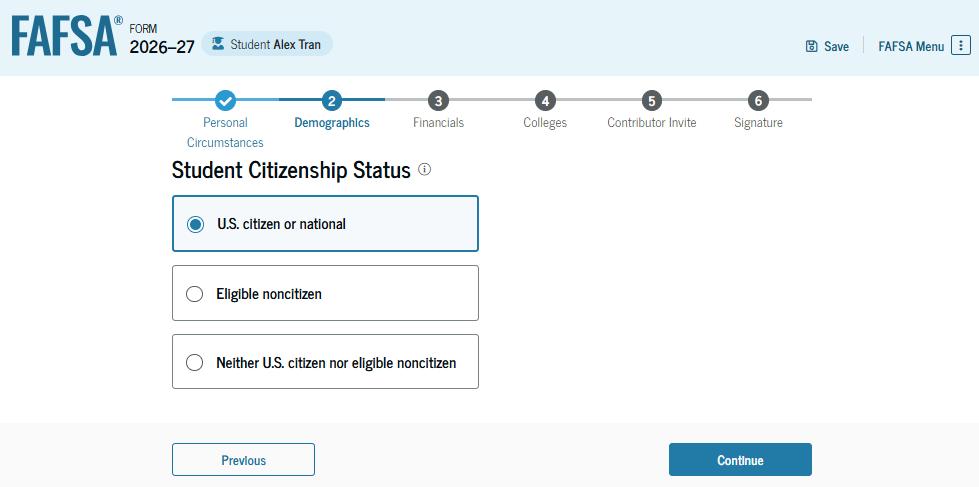Viewport: 979px width, 487px height.
Task: Click the Save disk icon
Action: pos(812,46)
